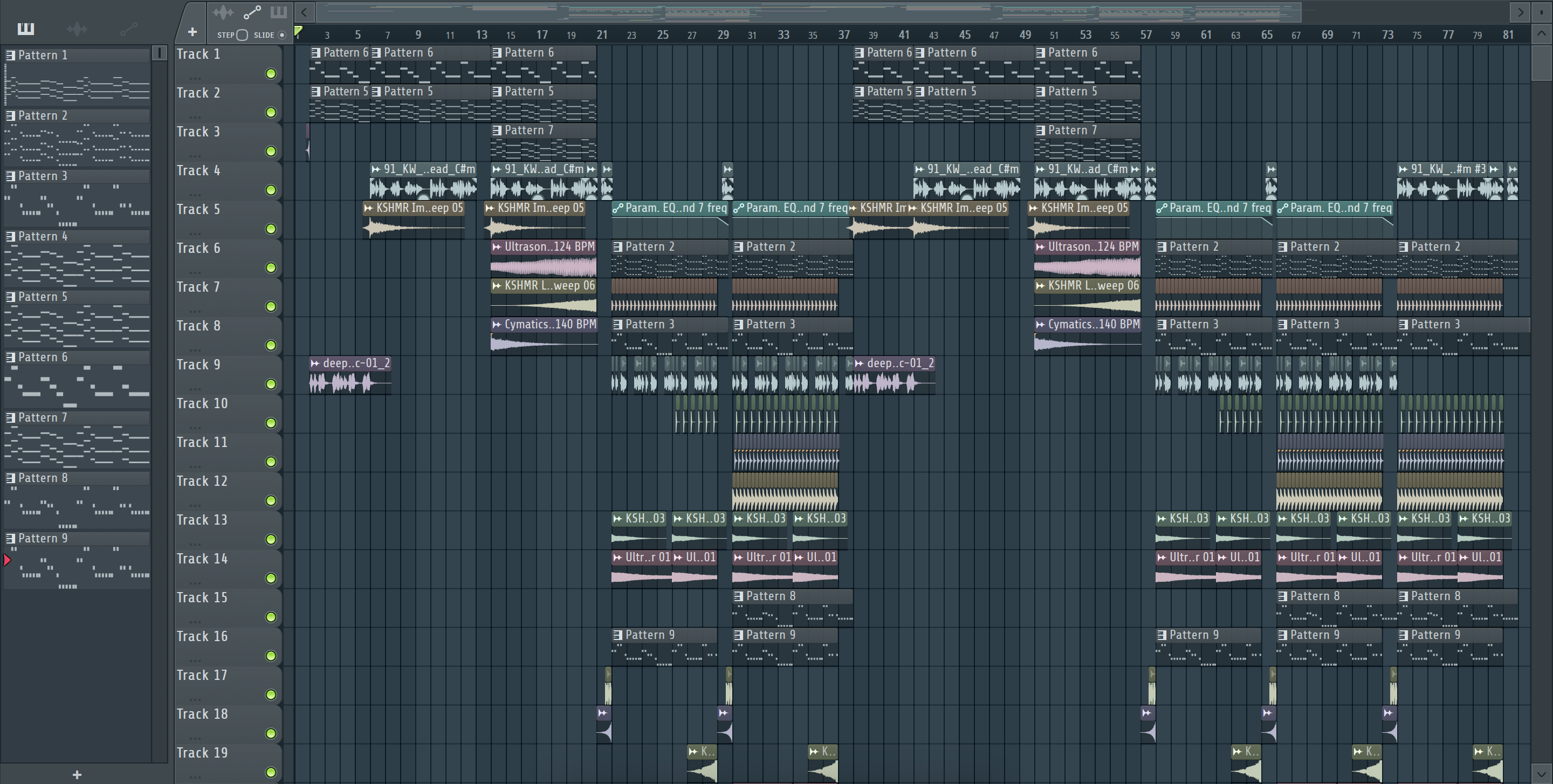
Task: Click the right arrow of the horizontal scrollbar
Action: 1520,12
